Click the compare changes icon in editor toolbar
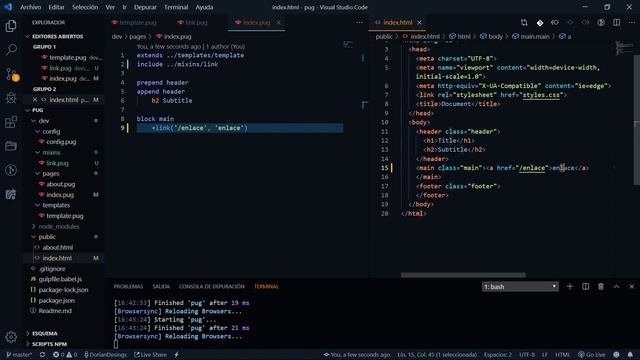This screenshot has width=640, height=360. (524, 22)
